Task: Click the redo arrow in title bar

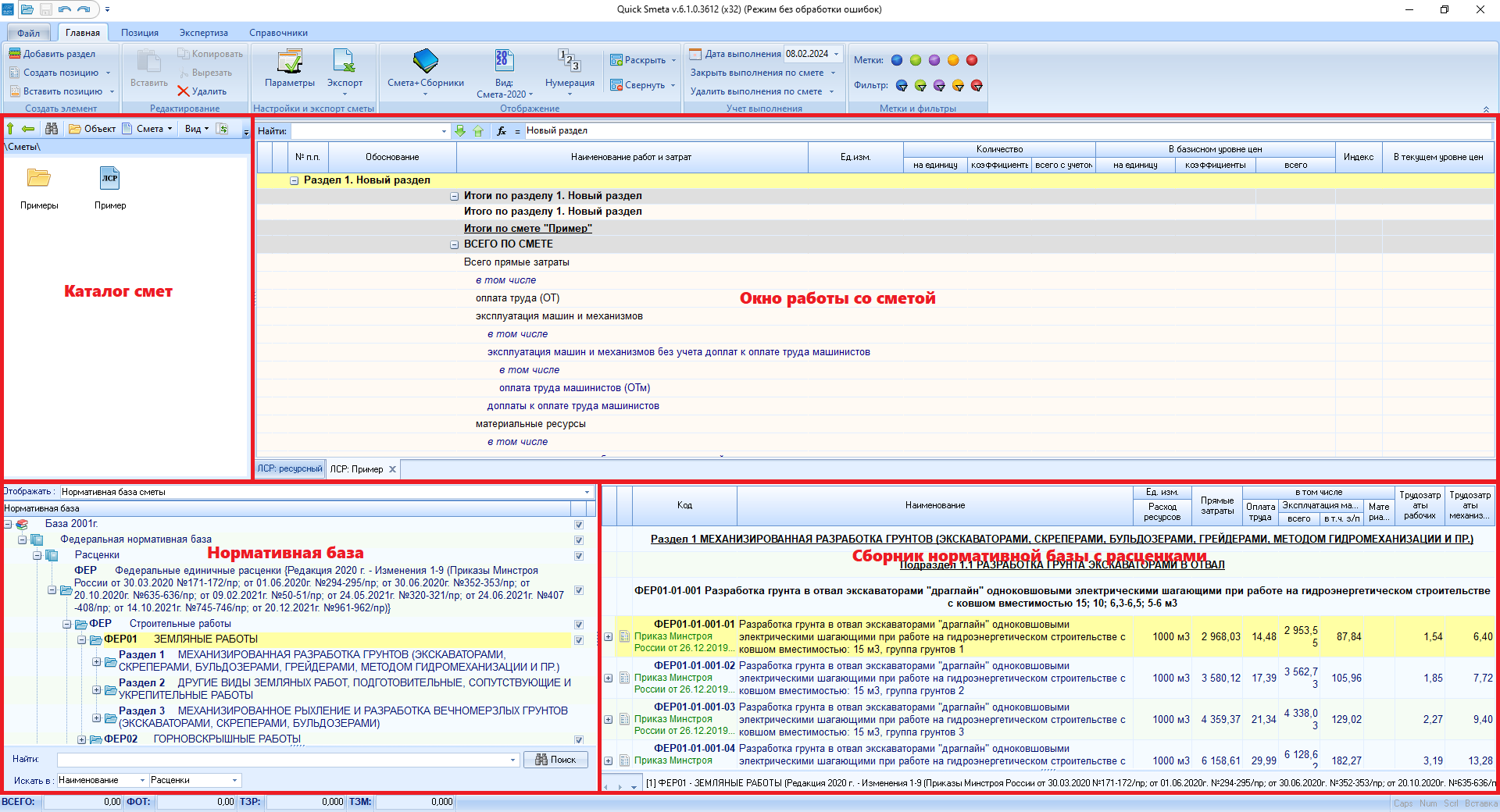Action: (x=84, y=9)
